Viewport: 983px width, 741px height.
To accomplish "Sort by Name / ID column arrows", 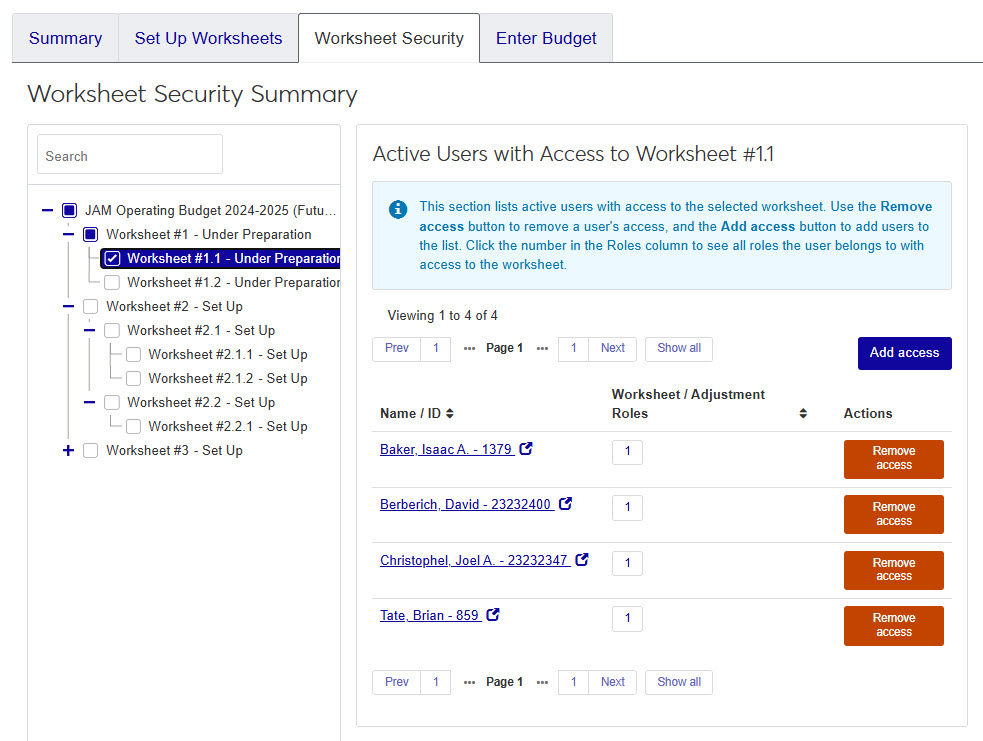I will pos(450,413).
